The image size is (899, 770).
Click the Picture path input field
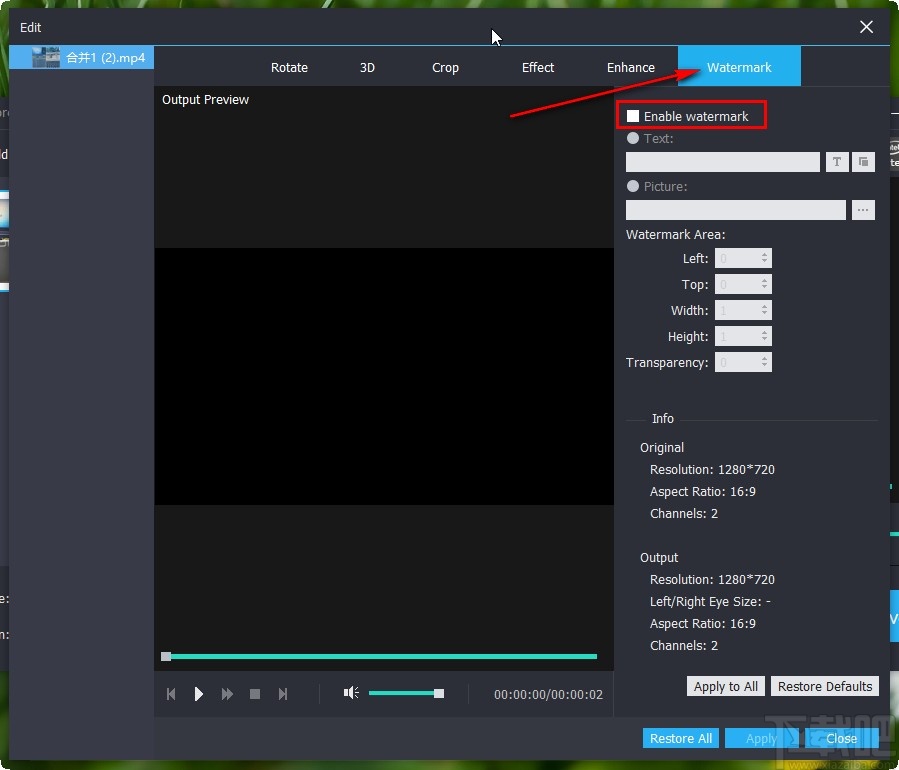tap(736, 210)
